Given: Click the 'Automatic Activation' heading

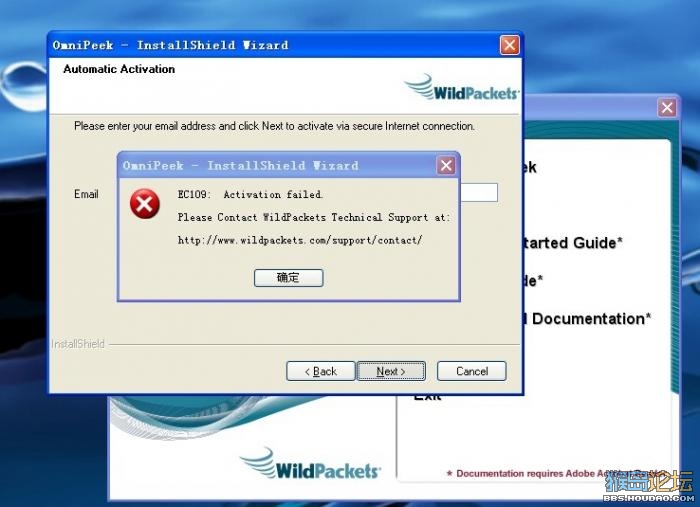Looking at the screenshot, I should coord(119,69).
